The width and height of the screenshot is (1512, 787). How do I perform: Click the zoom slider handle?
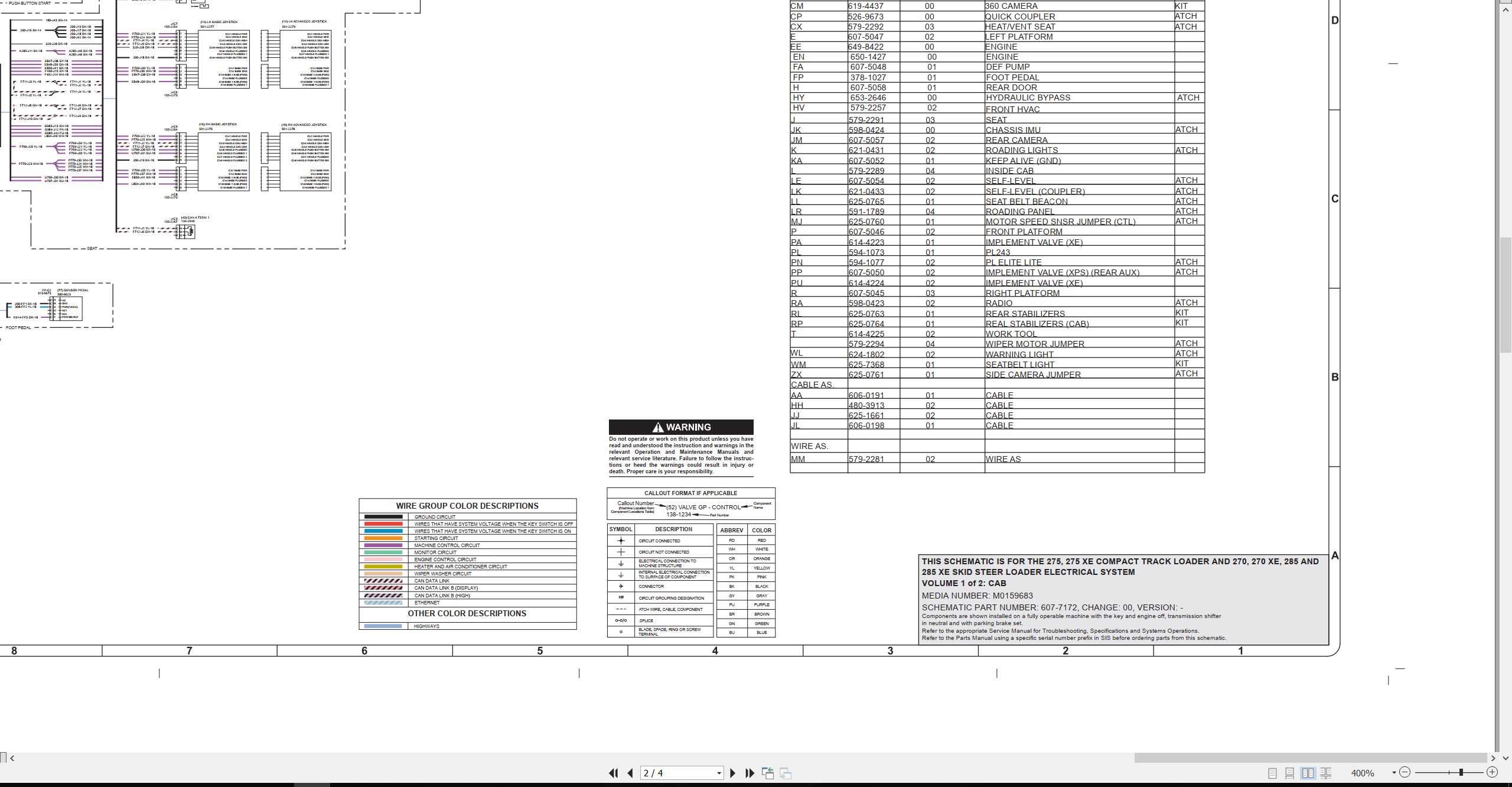(x=1461, y=772)
